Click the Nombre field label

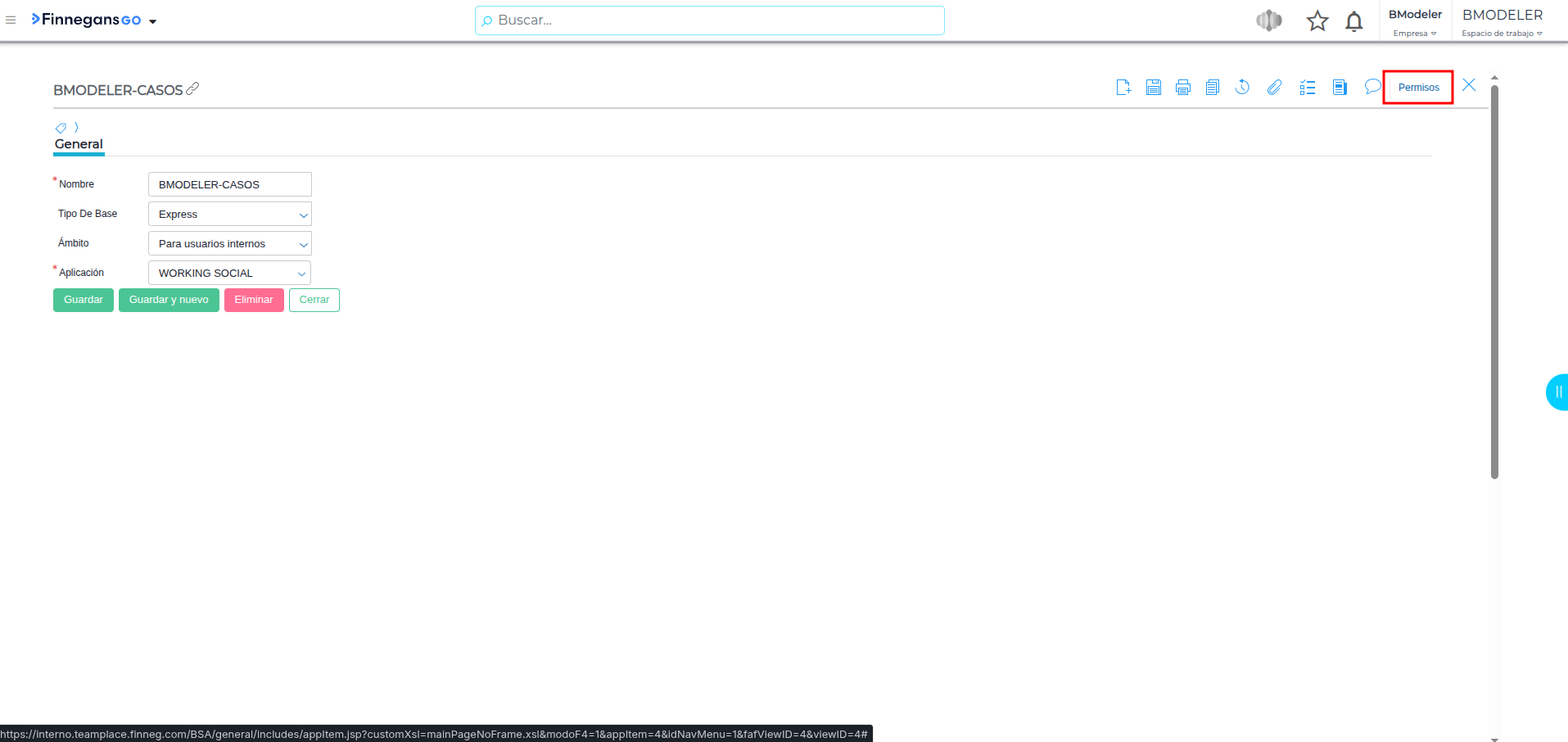(76, 184)
